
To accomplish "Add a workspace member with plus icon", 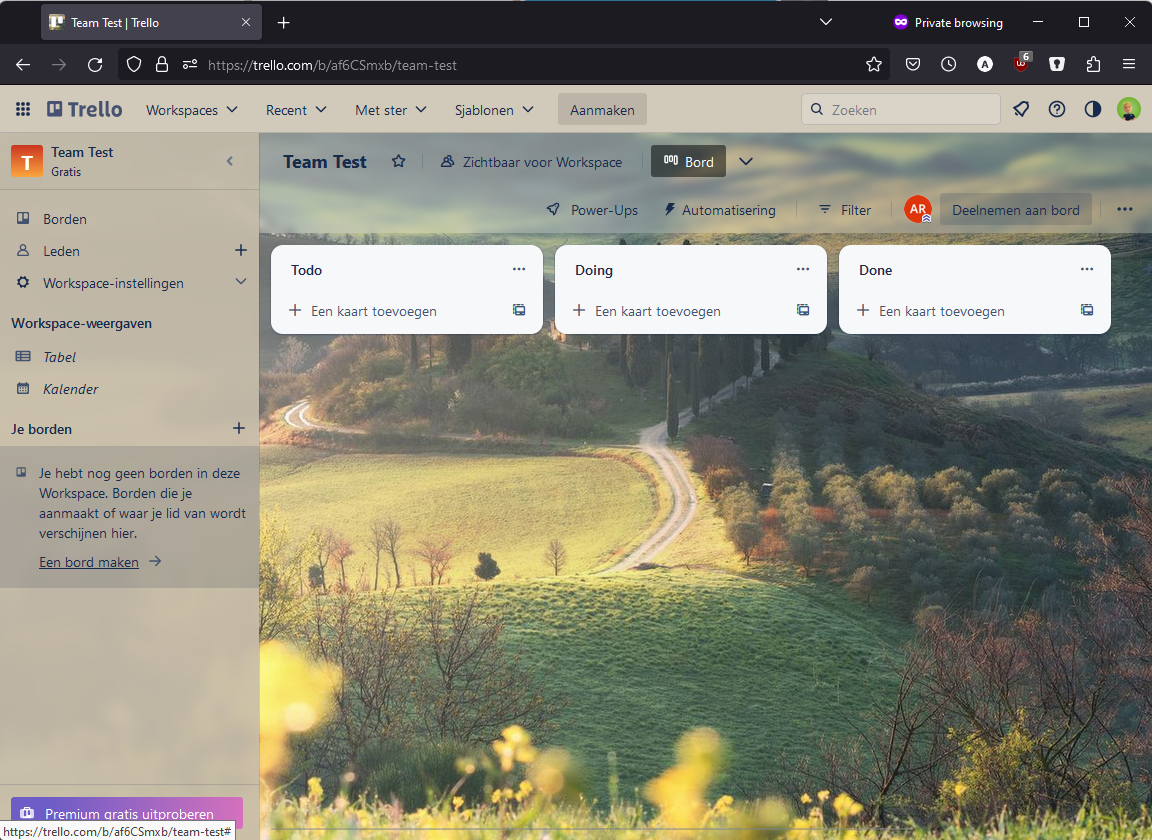I will (x=240, y=251).
